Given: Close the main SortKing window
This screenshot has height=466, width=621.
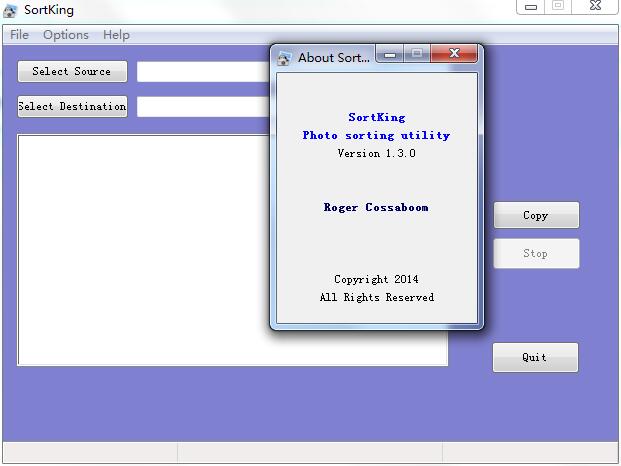Looking at the screenshot, I should click(595, 6).
